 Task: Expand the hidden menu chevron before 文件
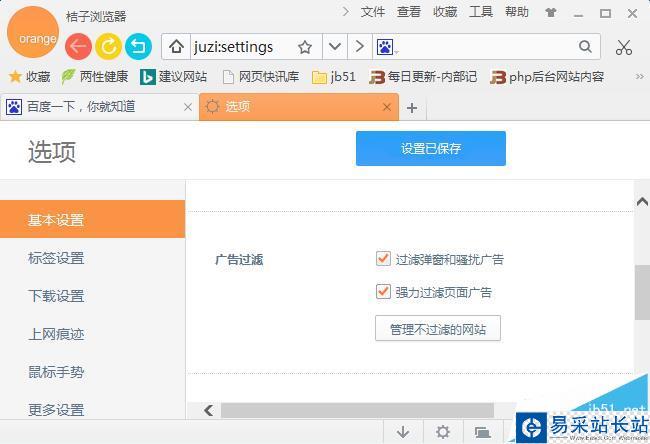click(345, 12)
